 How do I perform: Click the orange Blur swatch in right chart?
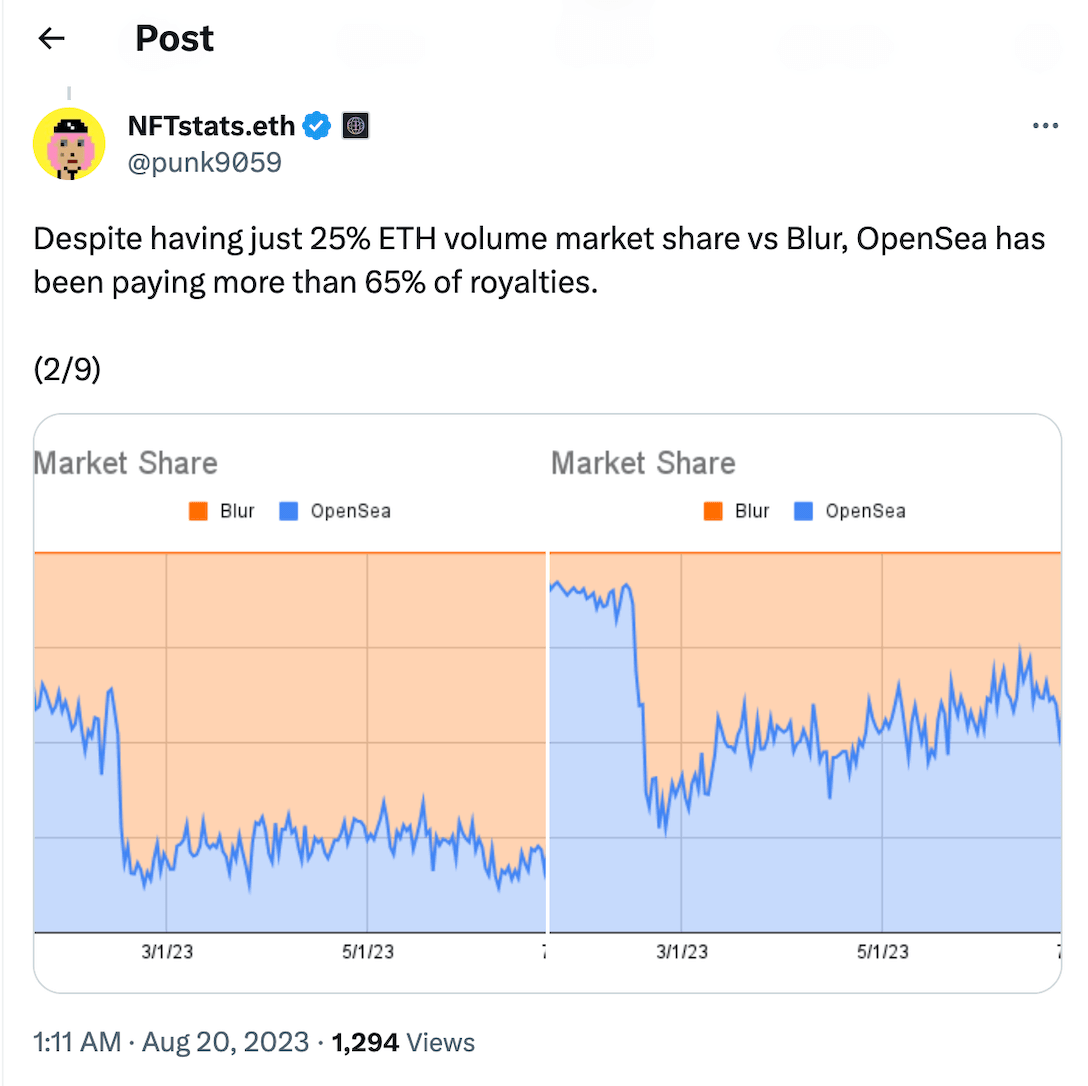point(713,511)
